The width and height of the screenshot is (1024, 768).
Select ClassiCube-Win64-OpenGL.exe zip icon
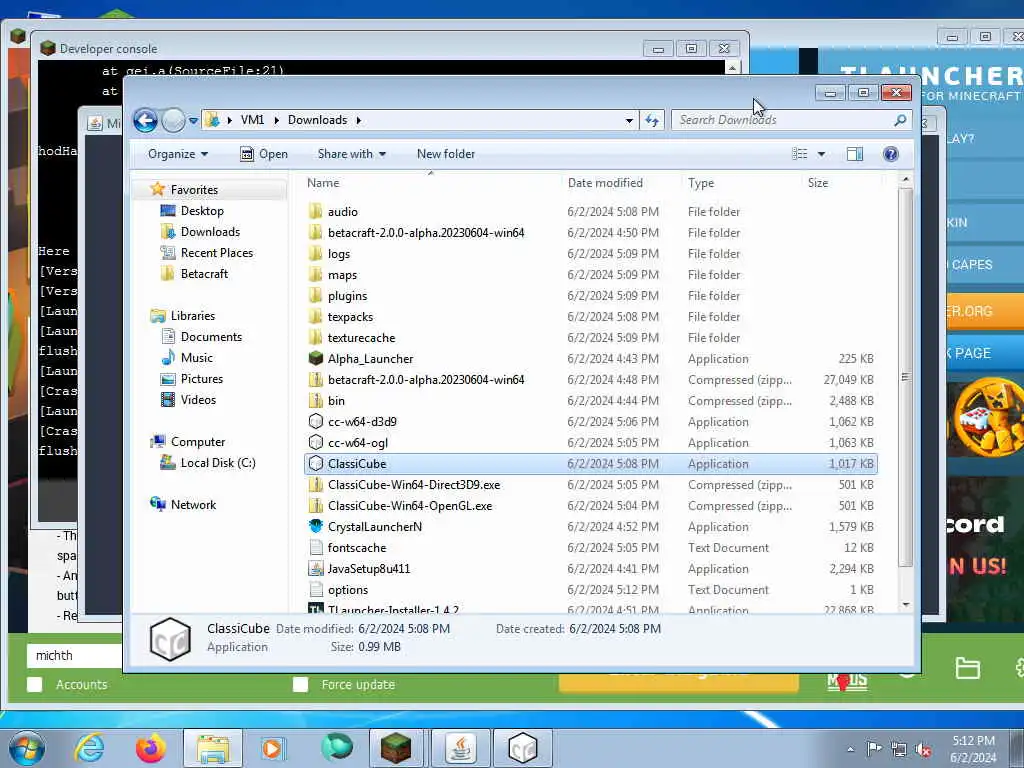pyautogui.click(x=315, y=505)
